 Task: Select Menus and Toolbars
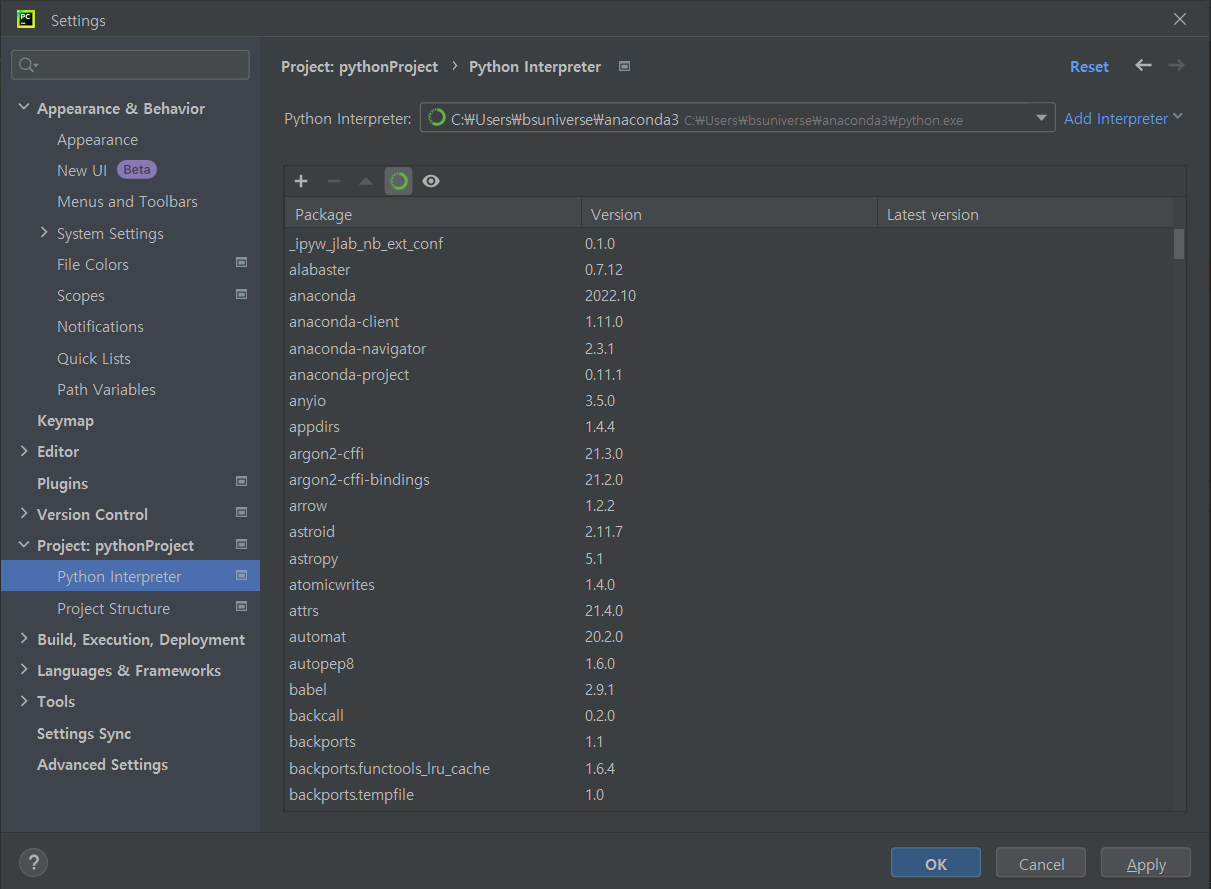(x=127, y=202)
